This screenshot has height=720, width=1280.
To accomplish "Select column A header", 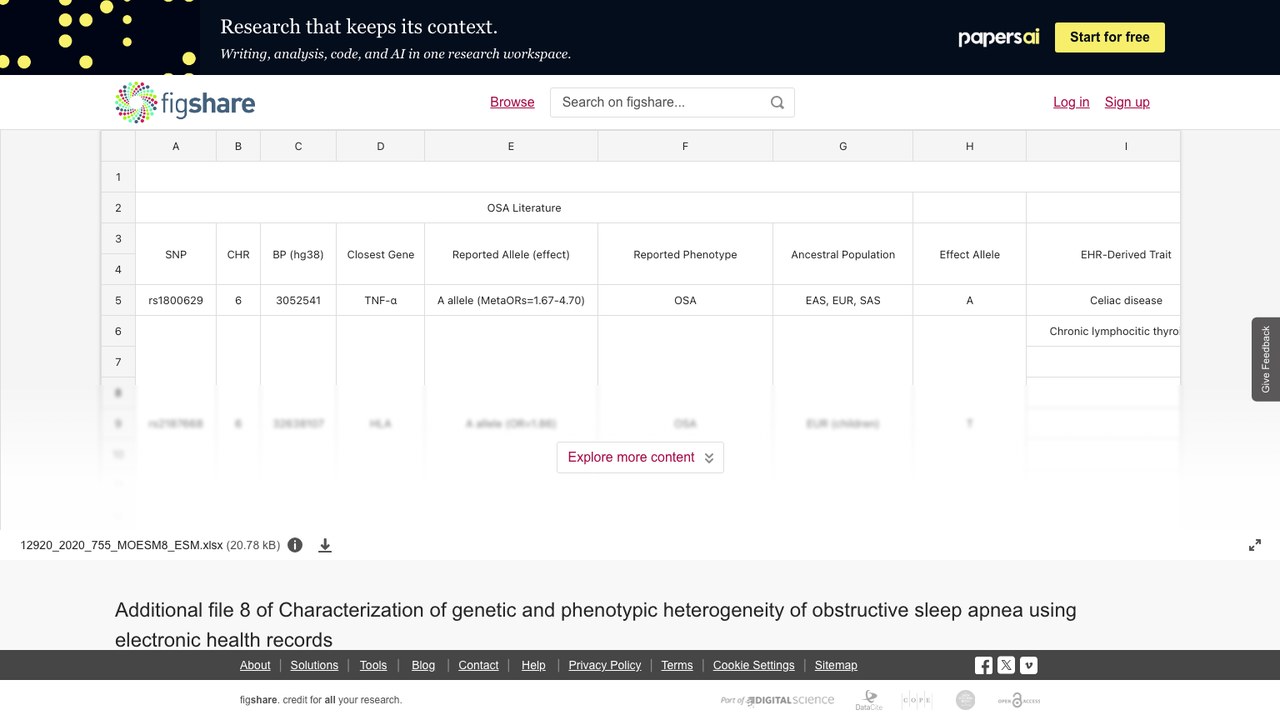I will click(176, 146).
